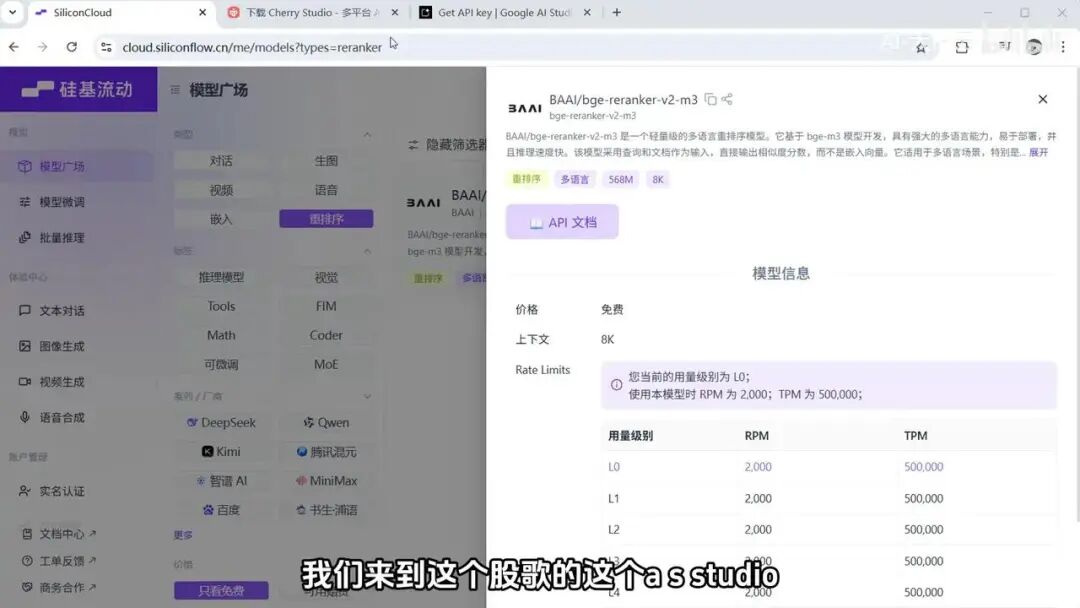Viewport: 1080px width, 608px height.
Task: Go back in browser history
Action: 14,47
